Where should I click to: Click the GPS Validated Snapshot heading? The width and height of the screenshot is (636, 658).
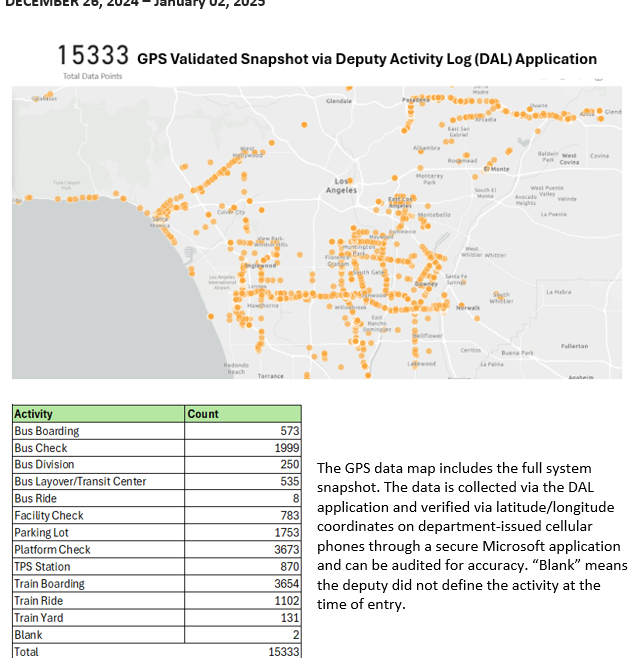coord(367,60)
